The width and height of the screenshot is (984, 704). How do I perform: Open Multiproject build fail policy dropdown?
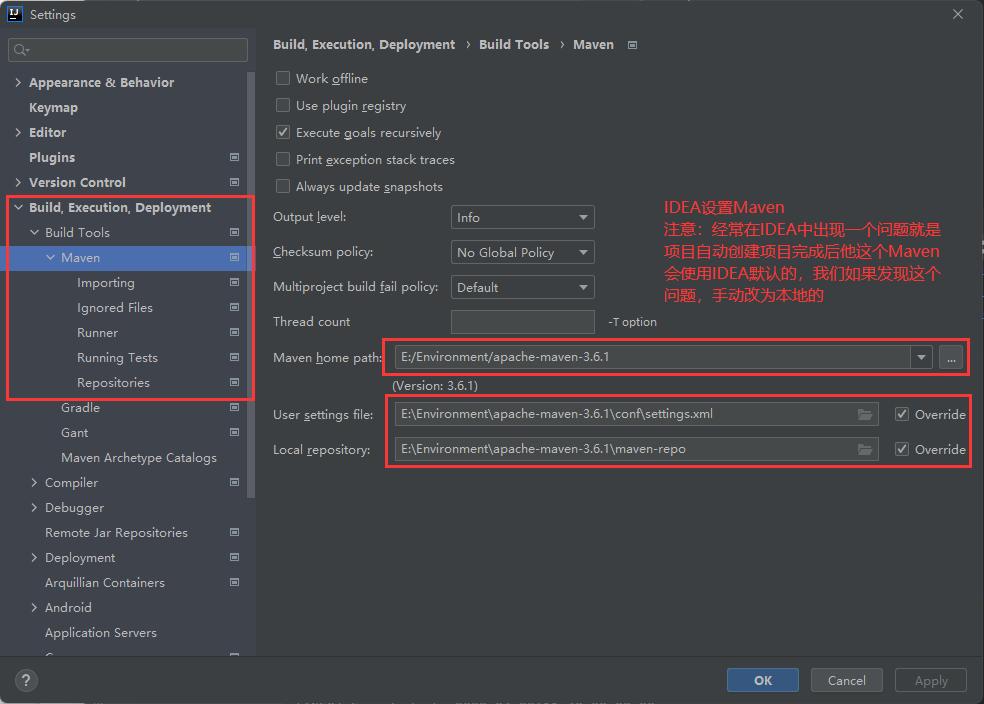point(522,287)
